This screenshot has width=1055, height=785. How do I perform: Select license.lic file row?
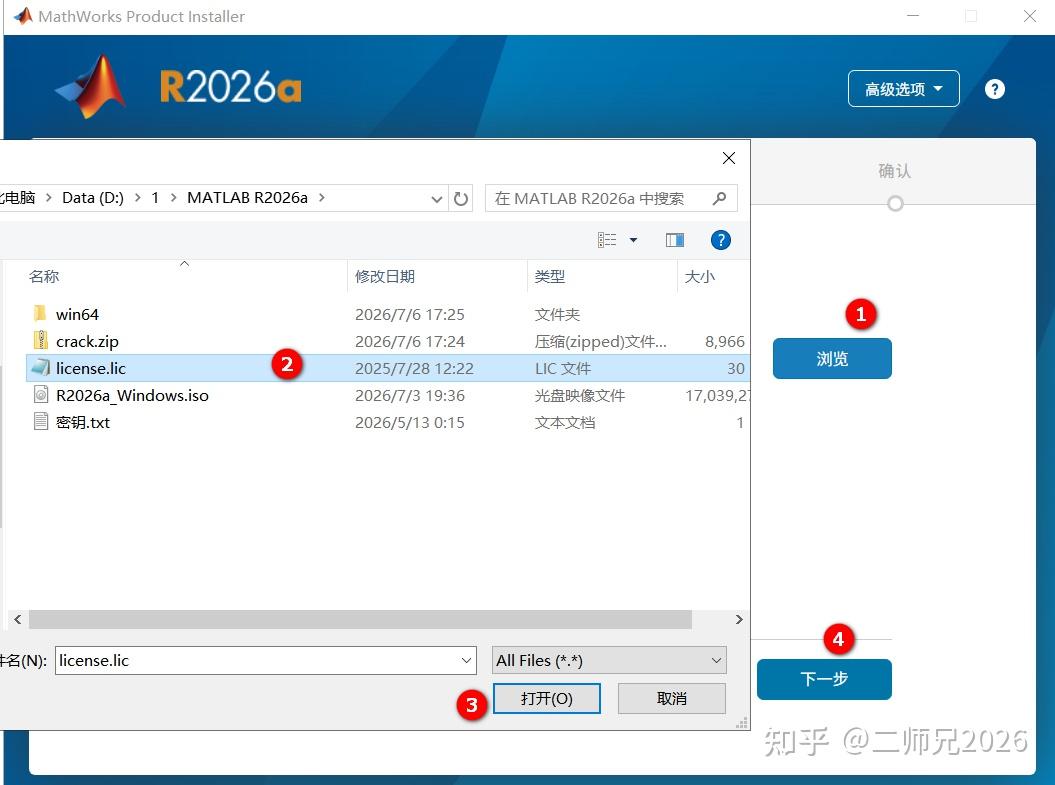pos(388,368)
